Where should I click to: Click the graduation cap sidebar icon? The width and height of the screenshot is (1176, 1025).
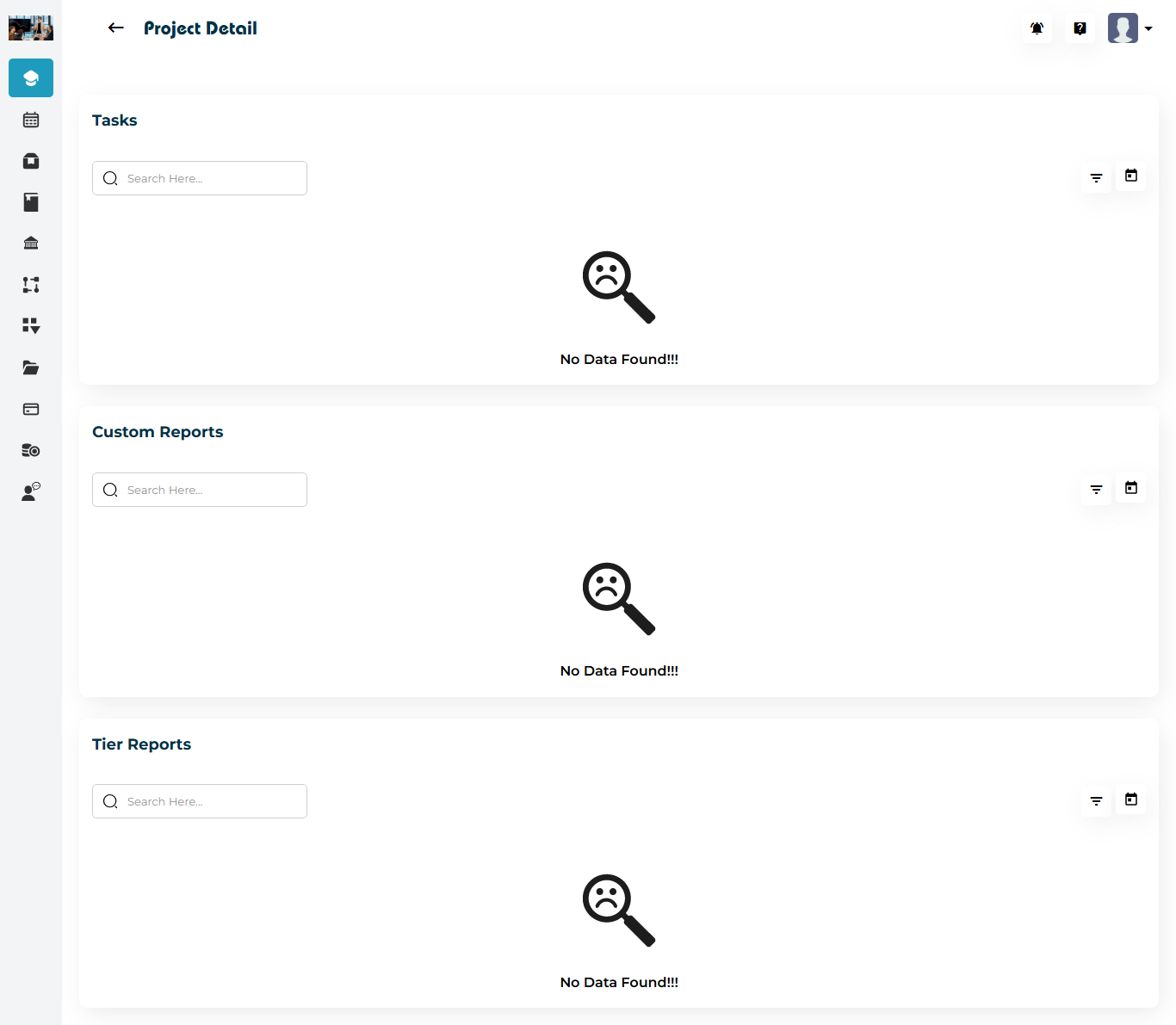[31, 78]
